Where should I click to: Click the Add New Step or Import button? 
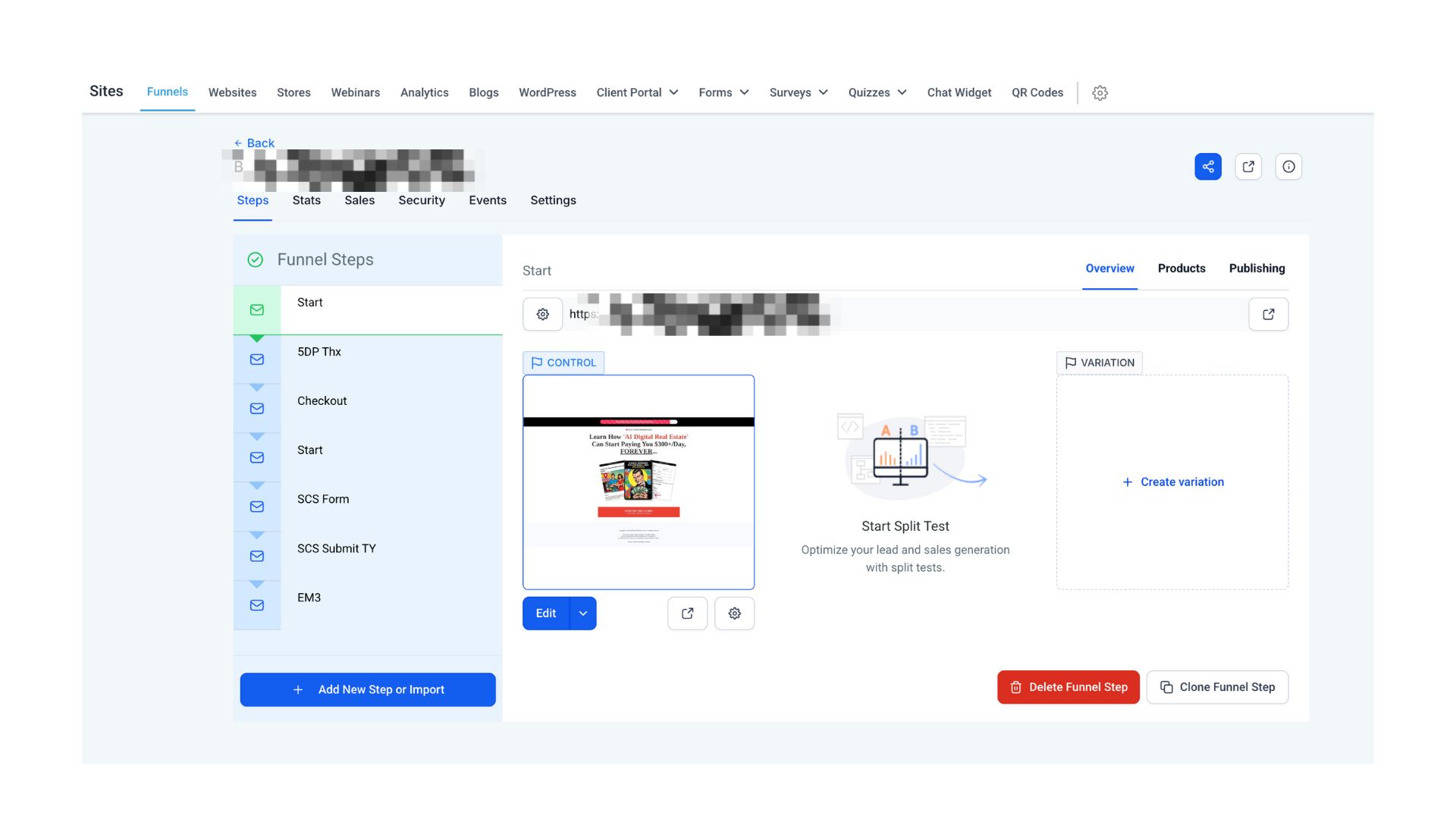(x=368, y=689)
